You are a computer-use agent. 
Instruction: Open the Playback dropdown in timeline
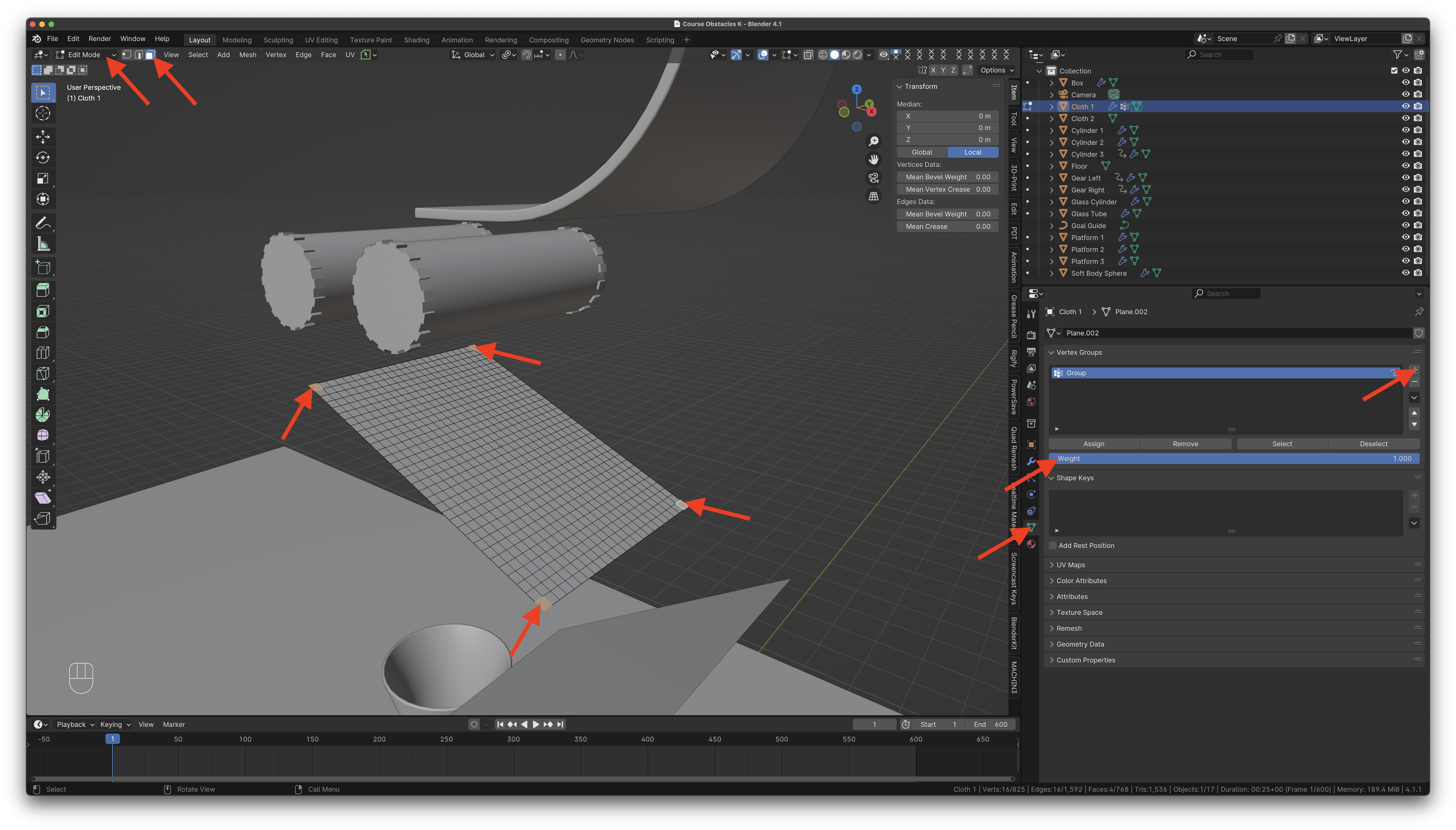click(75, 725)
